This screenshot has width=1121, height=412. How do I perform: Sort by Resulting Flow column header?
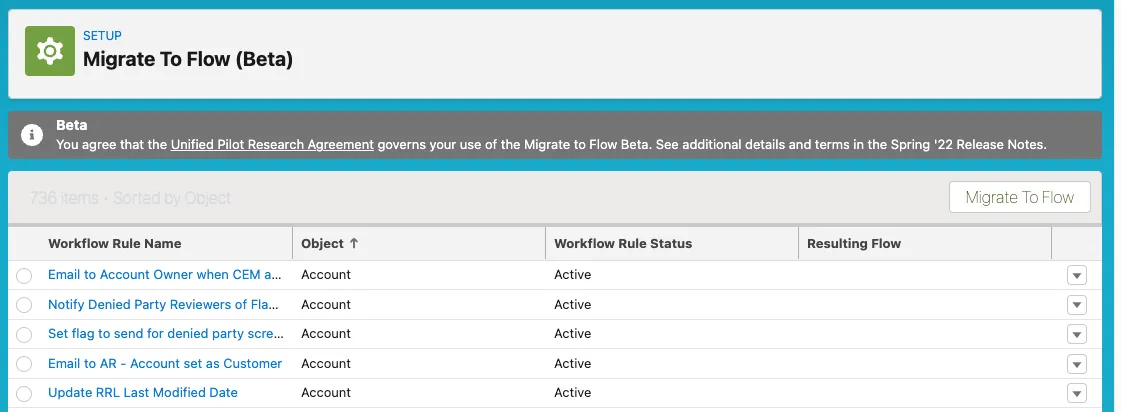(854, 243)
